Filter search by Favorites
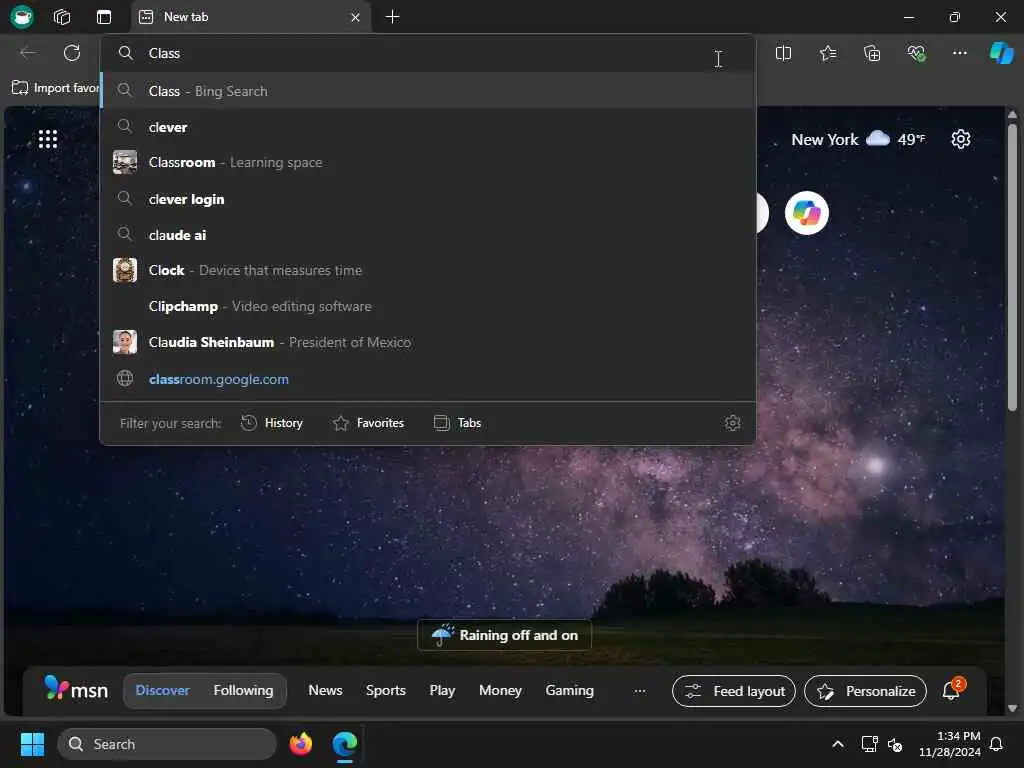The width and height of the screenshot is (1024, 768). coord(368,423)
